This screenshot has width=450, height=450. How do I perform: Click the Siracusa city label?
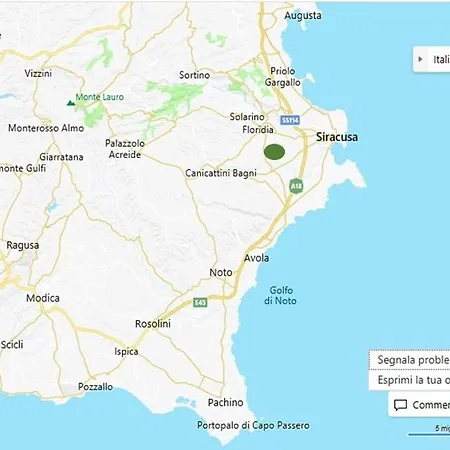point(337,137)
